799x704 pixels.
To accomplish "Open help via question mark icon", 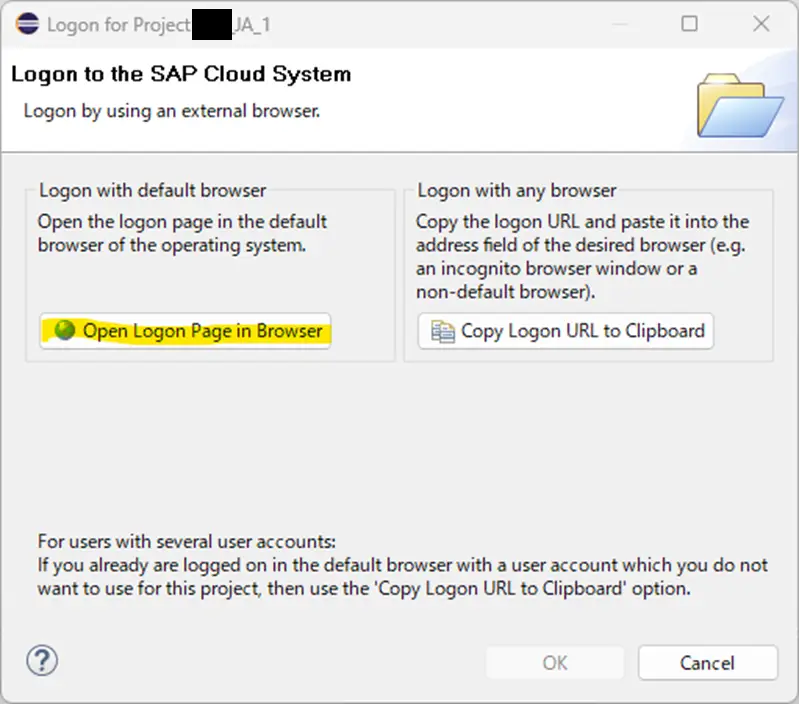I will (x=42, y=661).
